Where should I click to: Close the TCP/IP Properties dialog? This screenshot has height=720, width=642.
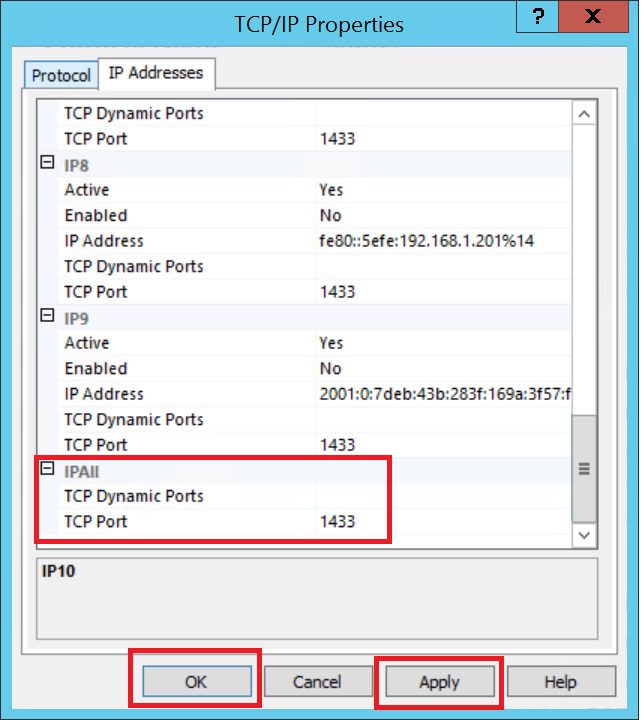(593, 17)
